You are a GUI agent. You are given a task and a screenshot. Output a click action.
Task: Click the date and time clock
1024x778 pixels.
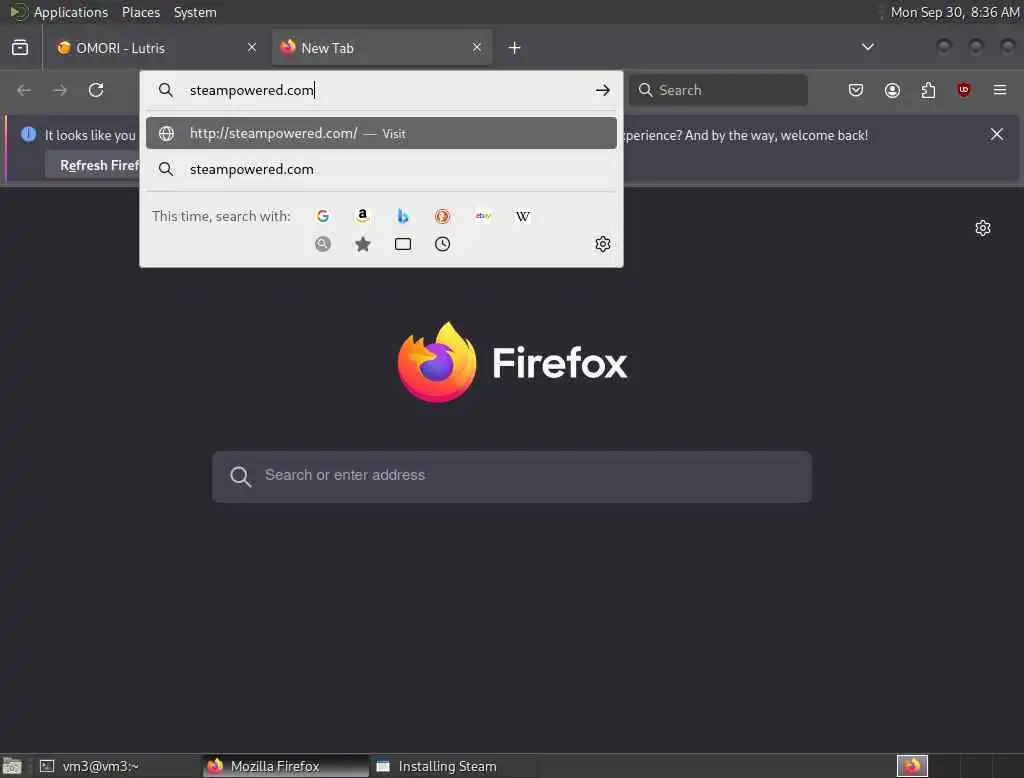coord(955,12)
